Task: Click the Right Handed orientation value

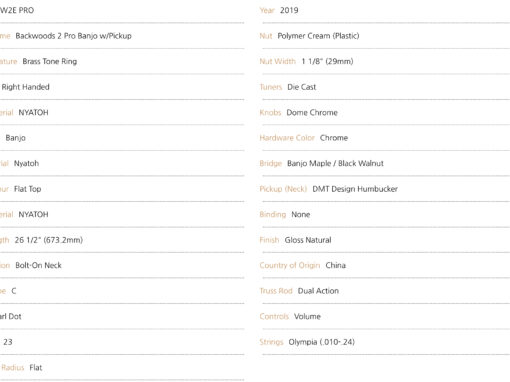Action: (26, 87)
